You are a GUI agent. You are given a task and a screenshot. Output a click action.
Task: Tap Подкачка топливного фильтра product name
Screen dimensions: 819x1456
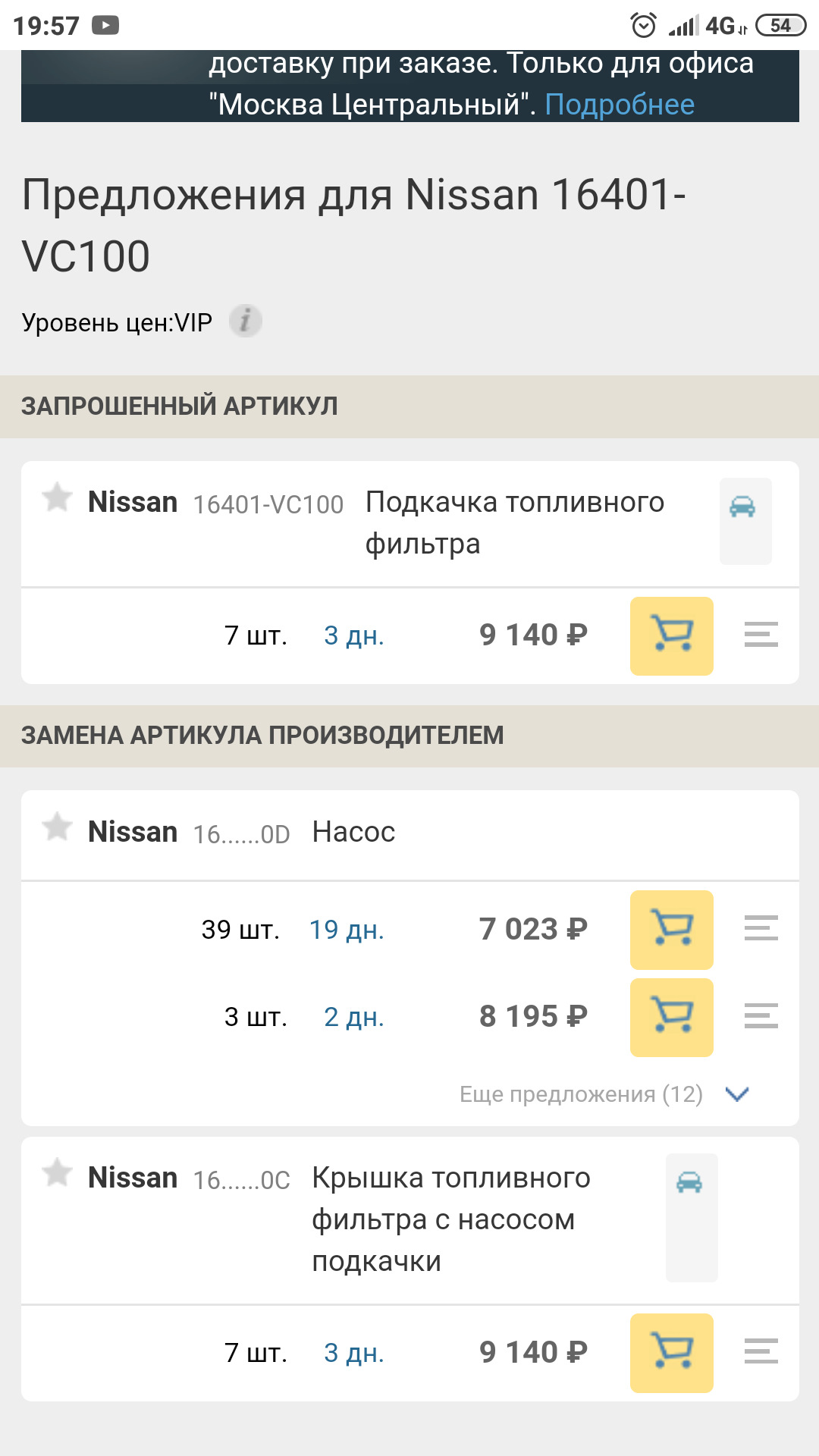(x=514, y=522)
